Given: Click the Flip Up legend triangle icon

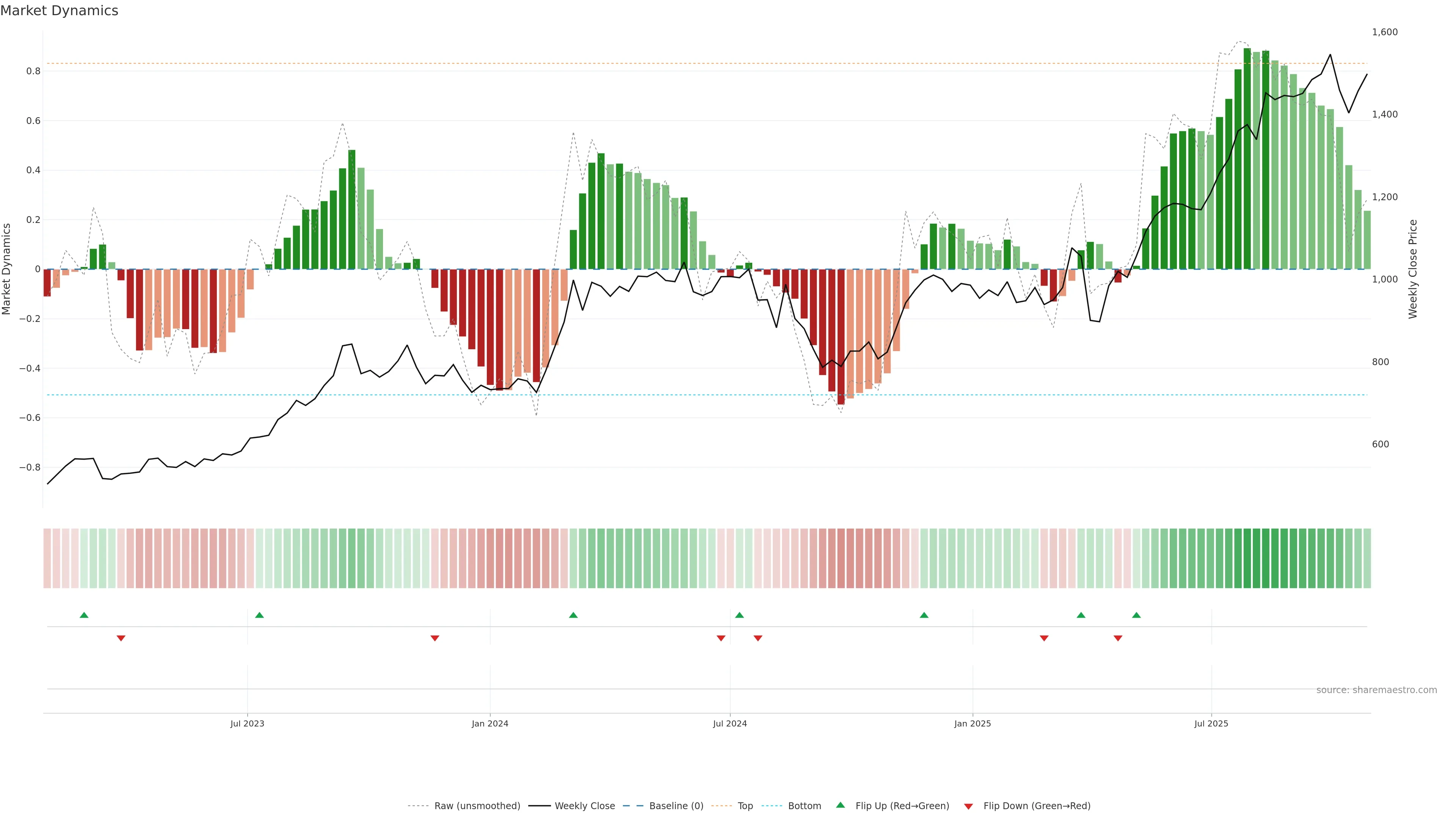Looking at the screenshot, I should coord(840,805).
